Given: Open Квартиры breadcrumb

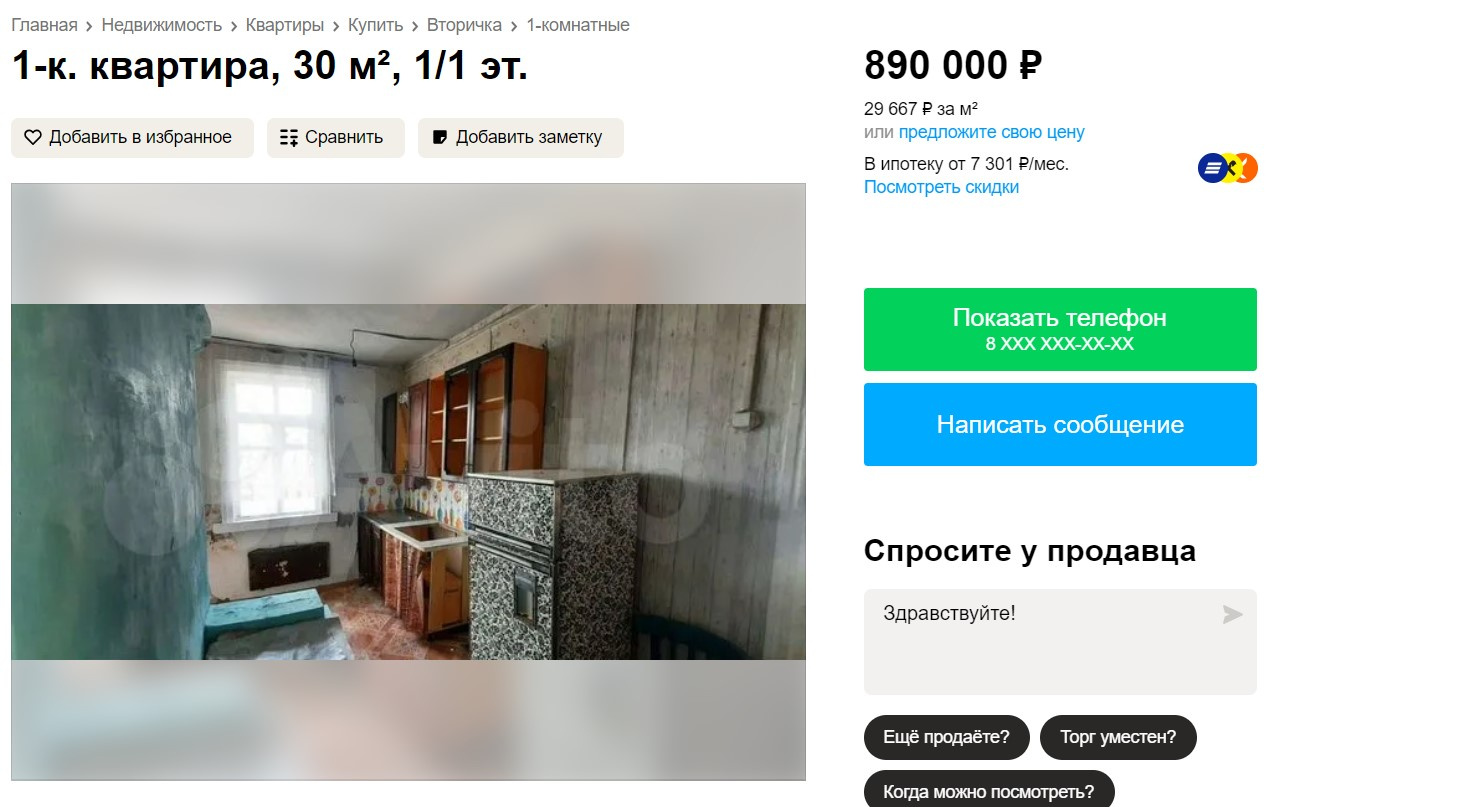Looking at the screenshot, I should (x=285, y=25).
